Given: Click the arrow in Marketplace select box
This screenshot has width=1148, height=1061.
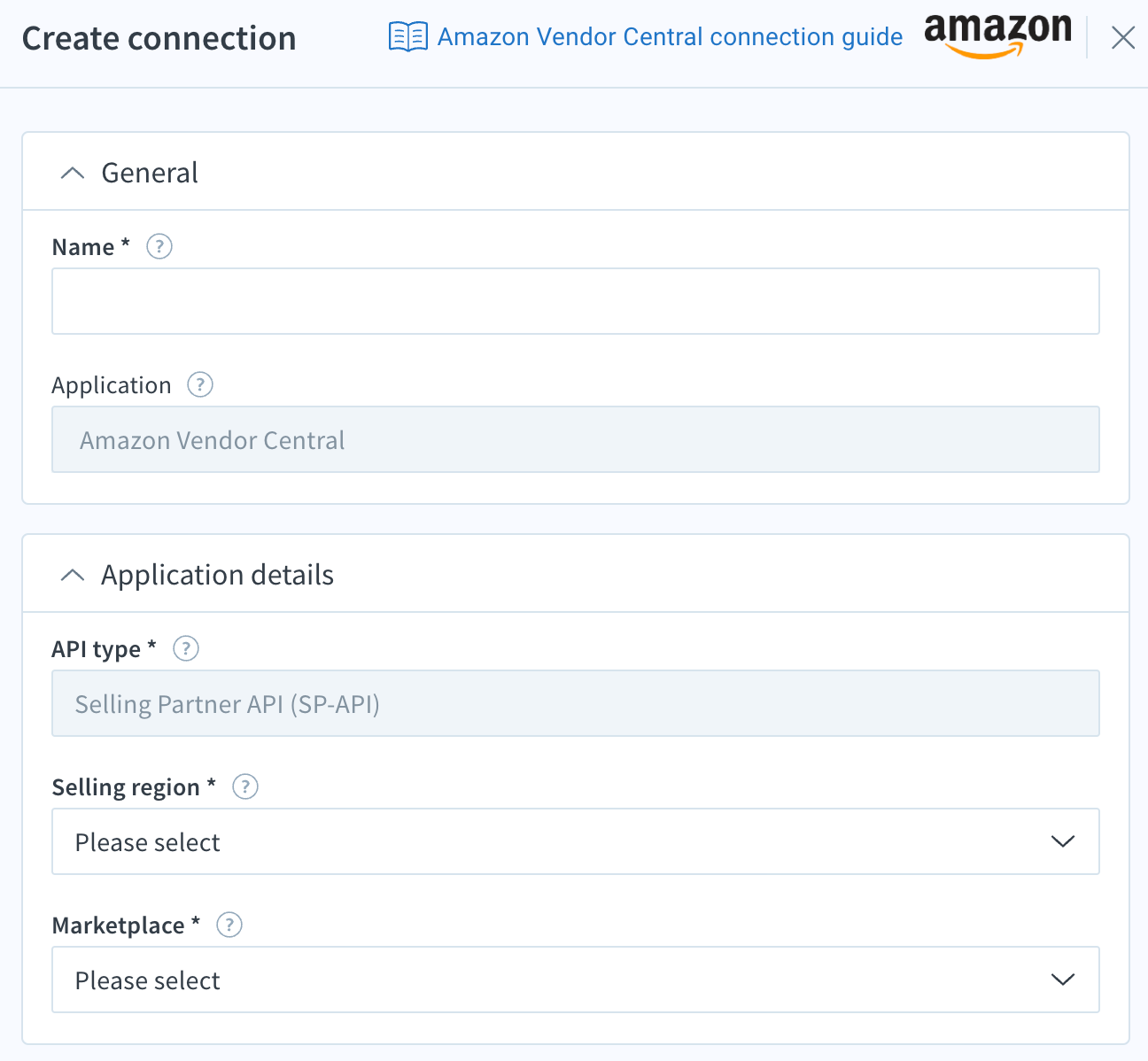Looking at the screenshot, I should coord(1063,980).
